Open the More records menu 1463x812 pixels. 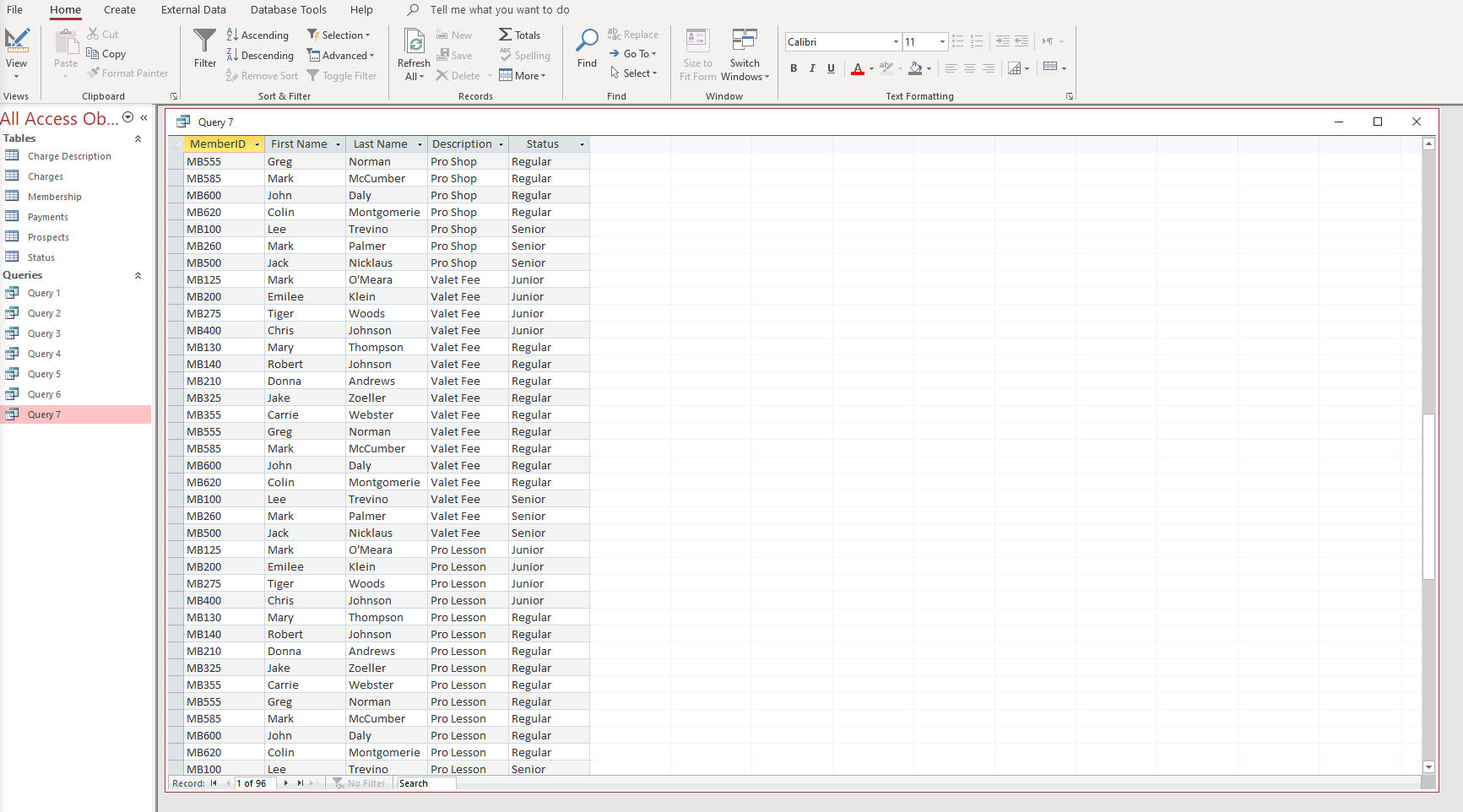523,75
